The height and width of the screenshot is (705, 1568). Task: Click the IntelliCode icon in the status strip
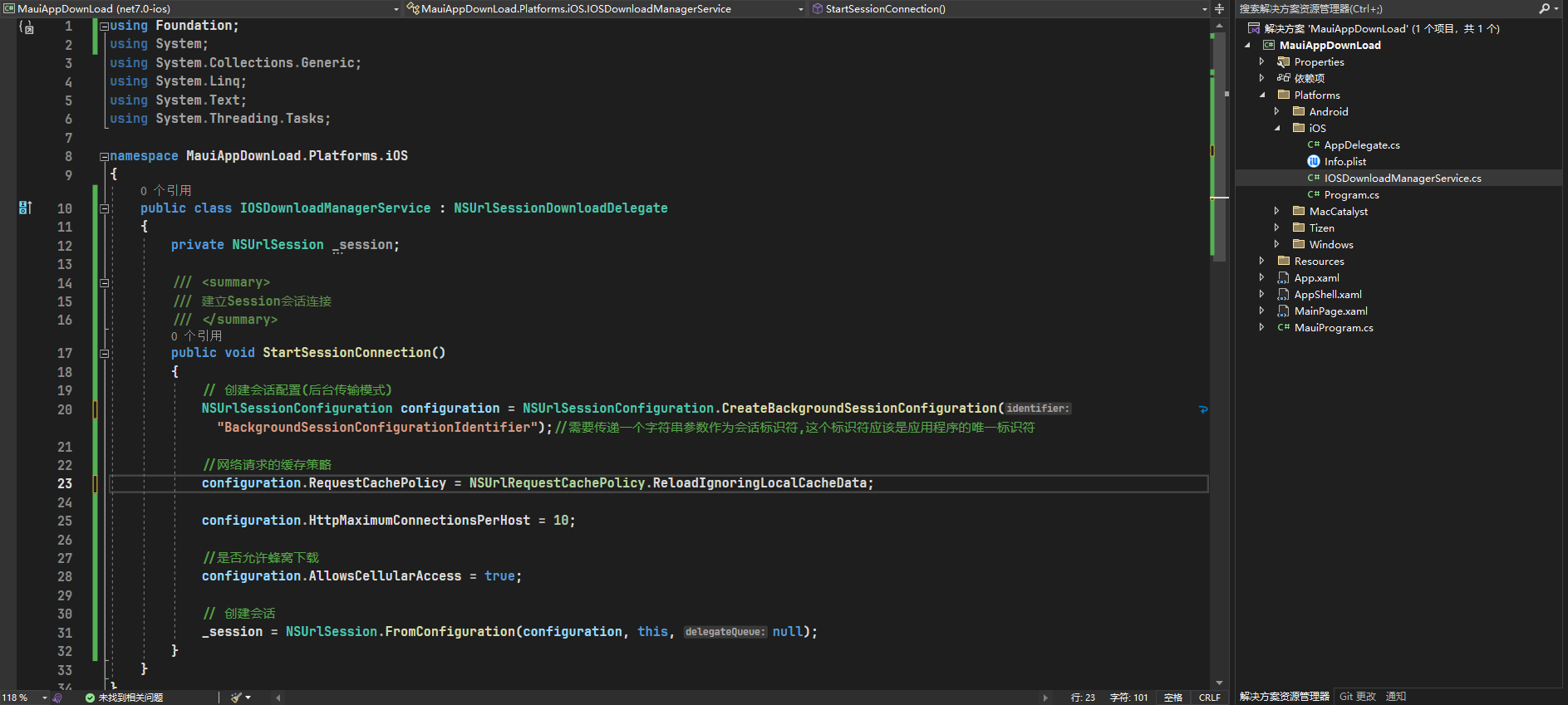click(x=57, y=698)
